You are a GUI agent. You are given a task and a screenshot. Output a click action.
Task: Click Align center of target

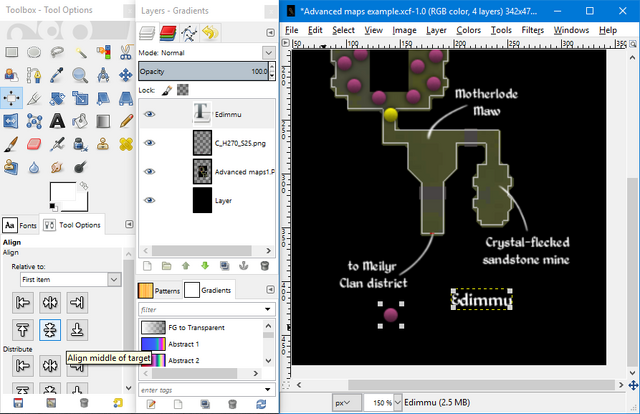50,303
